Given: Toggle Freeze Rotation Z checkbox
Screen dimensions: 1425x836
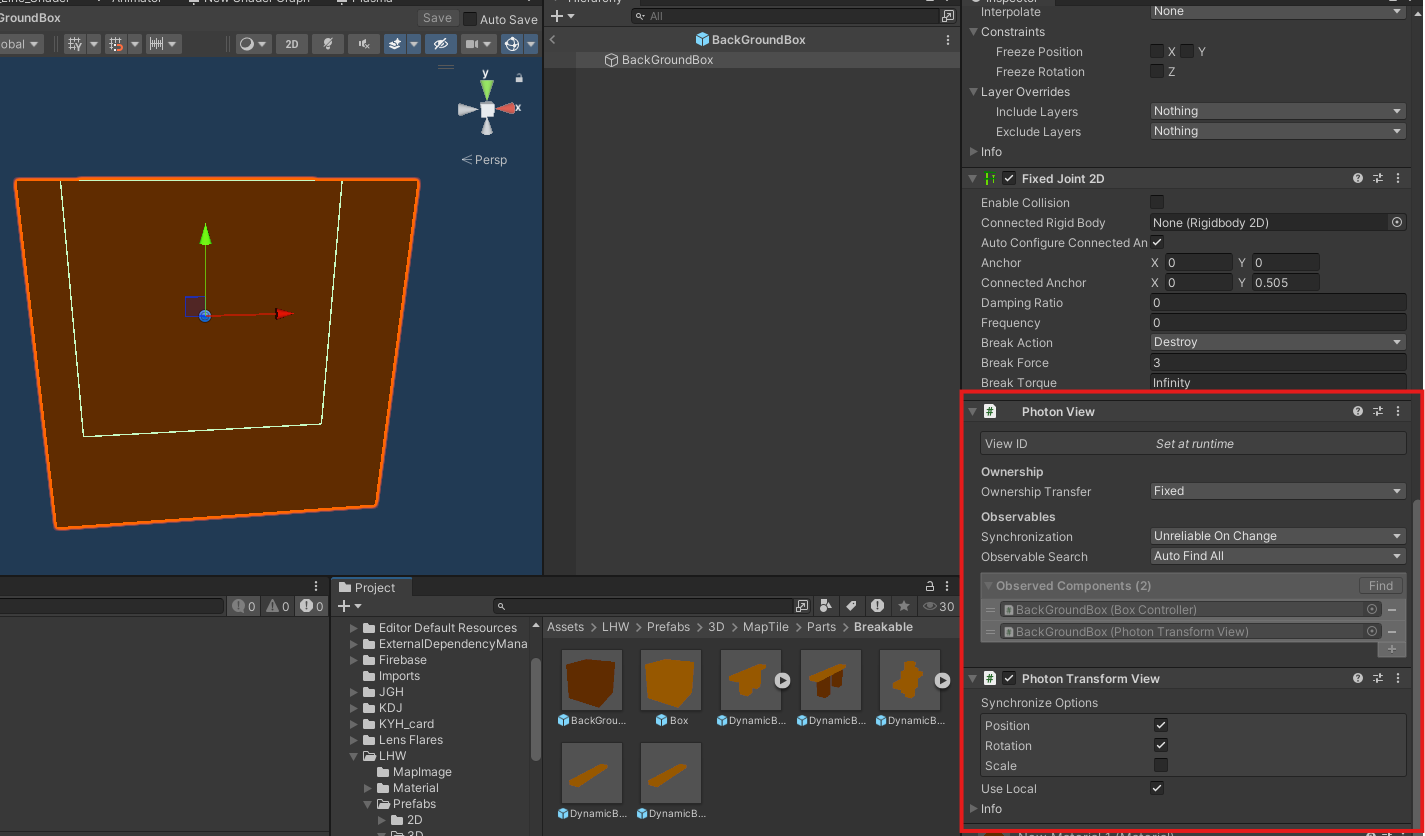Looking at the screenshot, I should pos(1157,71).
